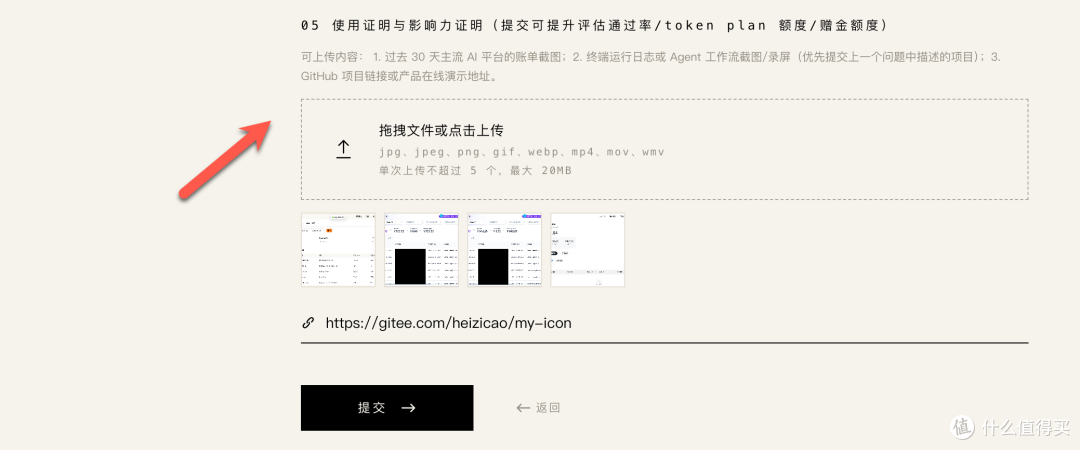Open the first uploaded screenshot thumbnail
Viewport: 1080px width, 450px height.
(338, 249)
